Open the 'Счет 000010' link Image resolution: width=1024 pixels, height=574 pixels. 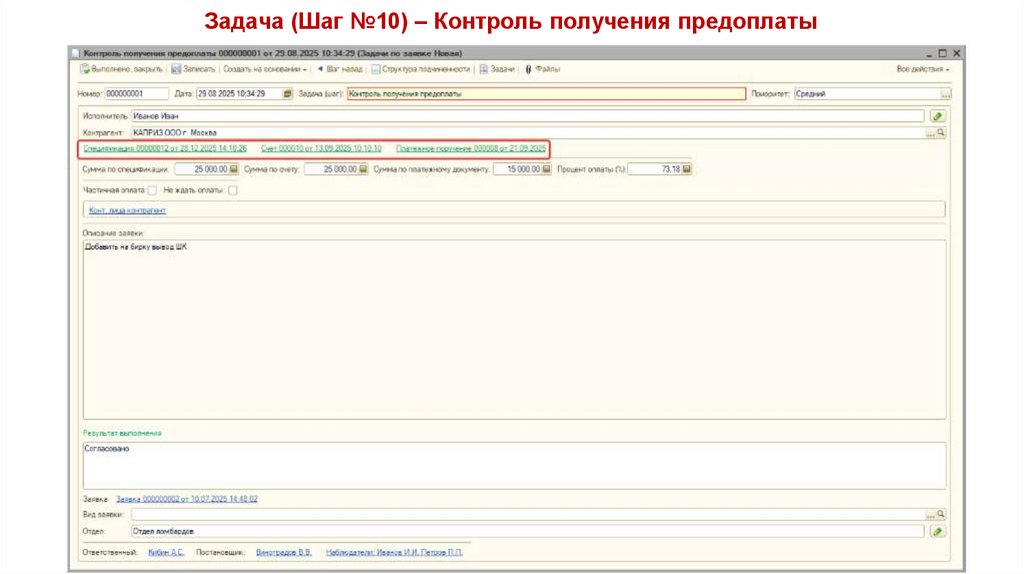(321, 149)
